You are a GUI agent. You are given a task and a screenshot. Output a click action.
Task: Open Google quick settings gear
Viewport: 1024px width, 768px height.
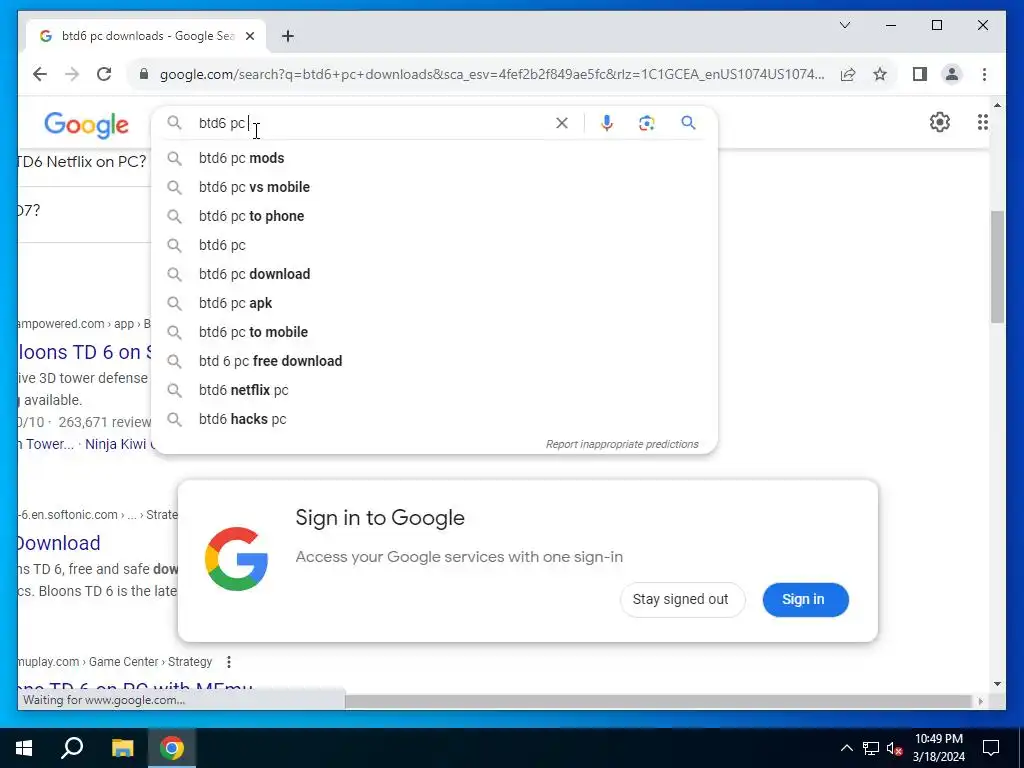coord(940,122)
